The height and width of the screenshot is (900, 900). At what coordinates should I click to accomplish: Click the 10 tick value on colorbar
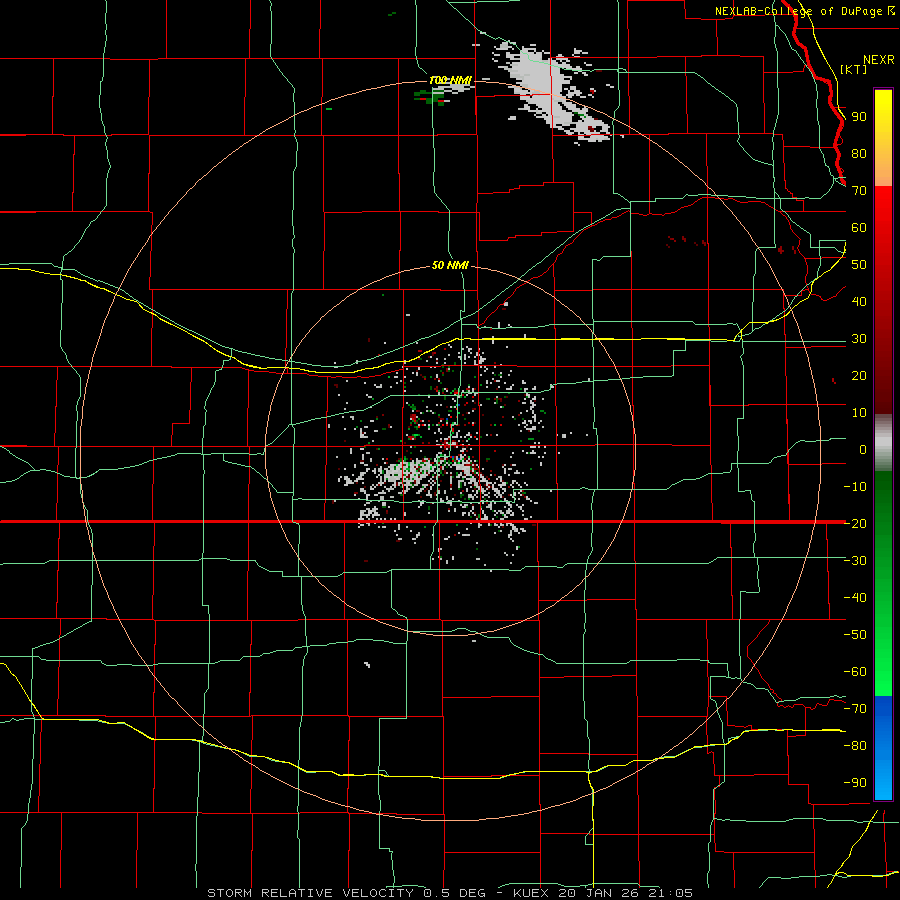pyautogui.click(x=859, y=413)
